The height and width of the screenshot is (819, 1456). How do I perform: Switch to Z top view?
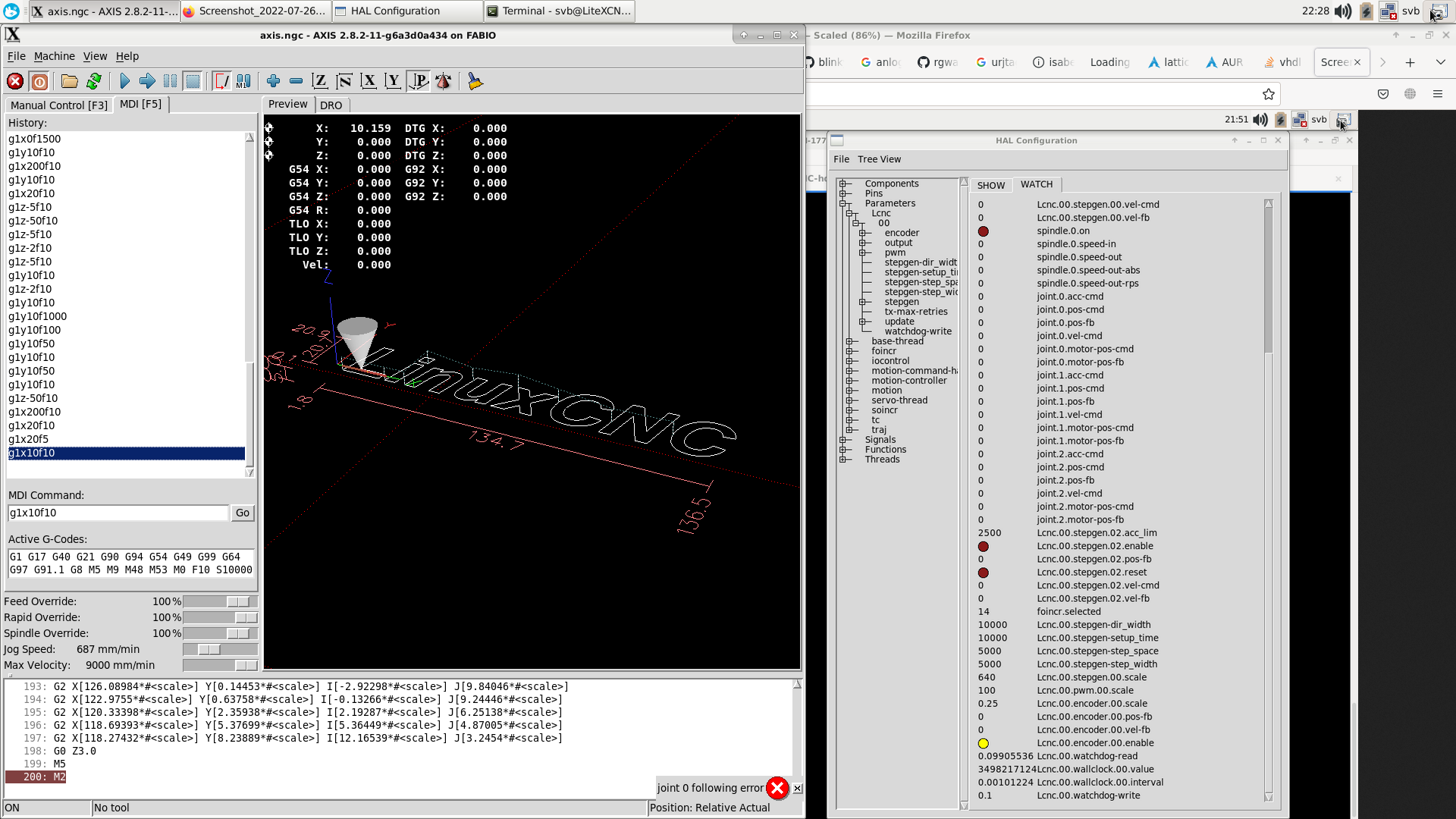(320, 81)
